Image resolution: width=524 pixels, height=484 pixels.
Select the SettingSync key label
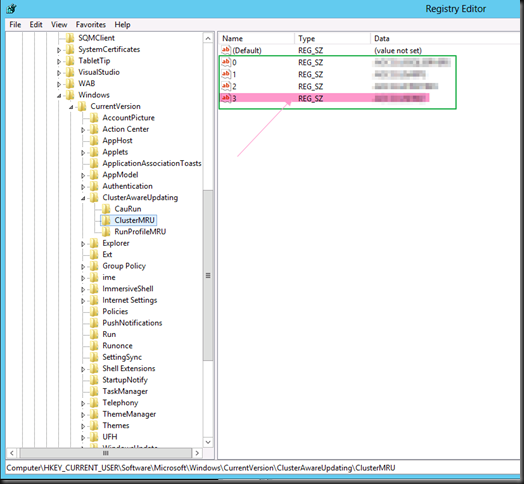pos(122,357)
